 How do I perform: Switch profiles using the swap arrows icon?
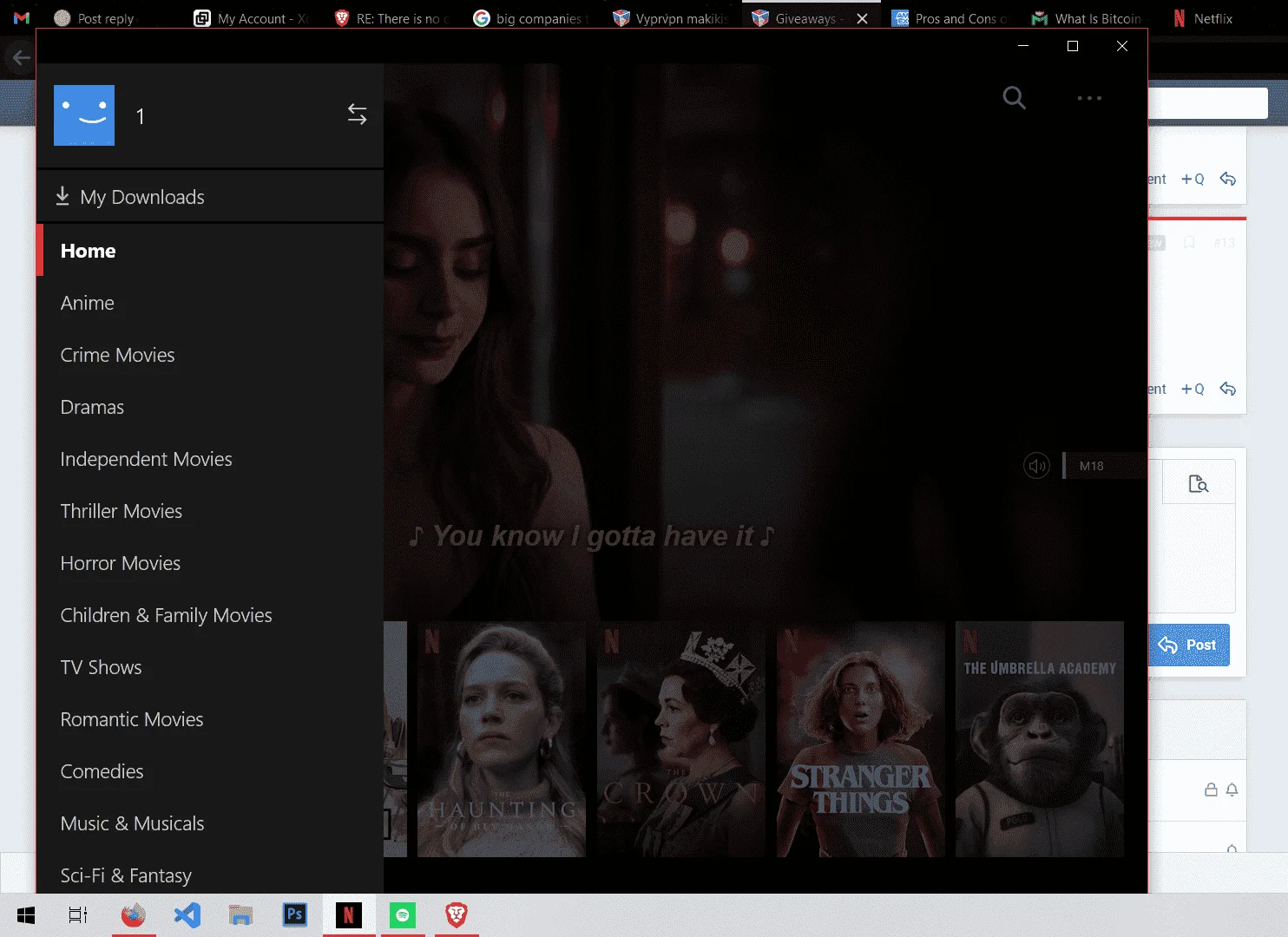(x=358, y=114)
